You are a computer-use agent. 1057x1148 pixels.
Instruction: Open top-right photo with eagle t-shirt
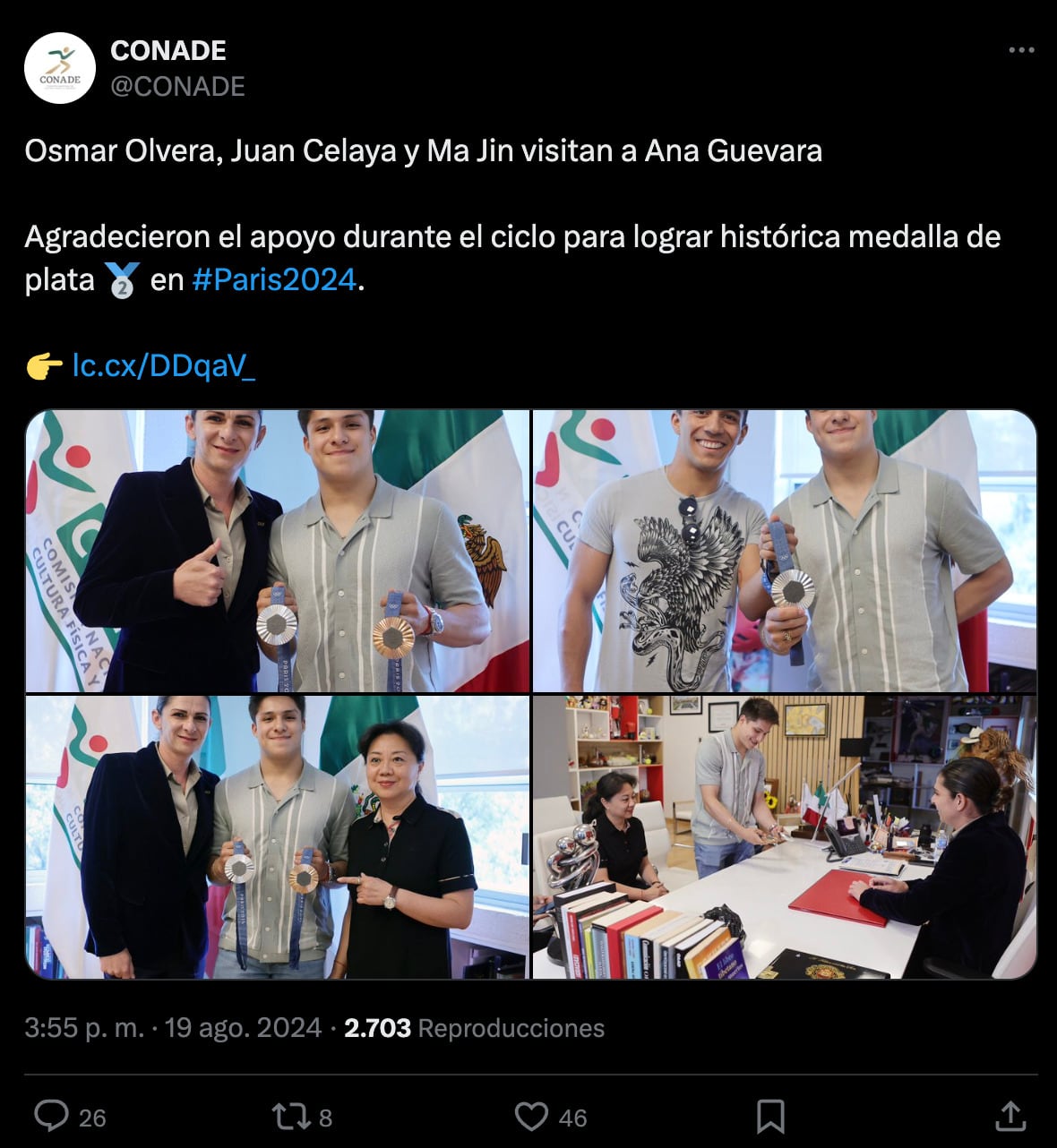point(785,551)
